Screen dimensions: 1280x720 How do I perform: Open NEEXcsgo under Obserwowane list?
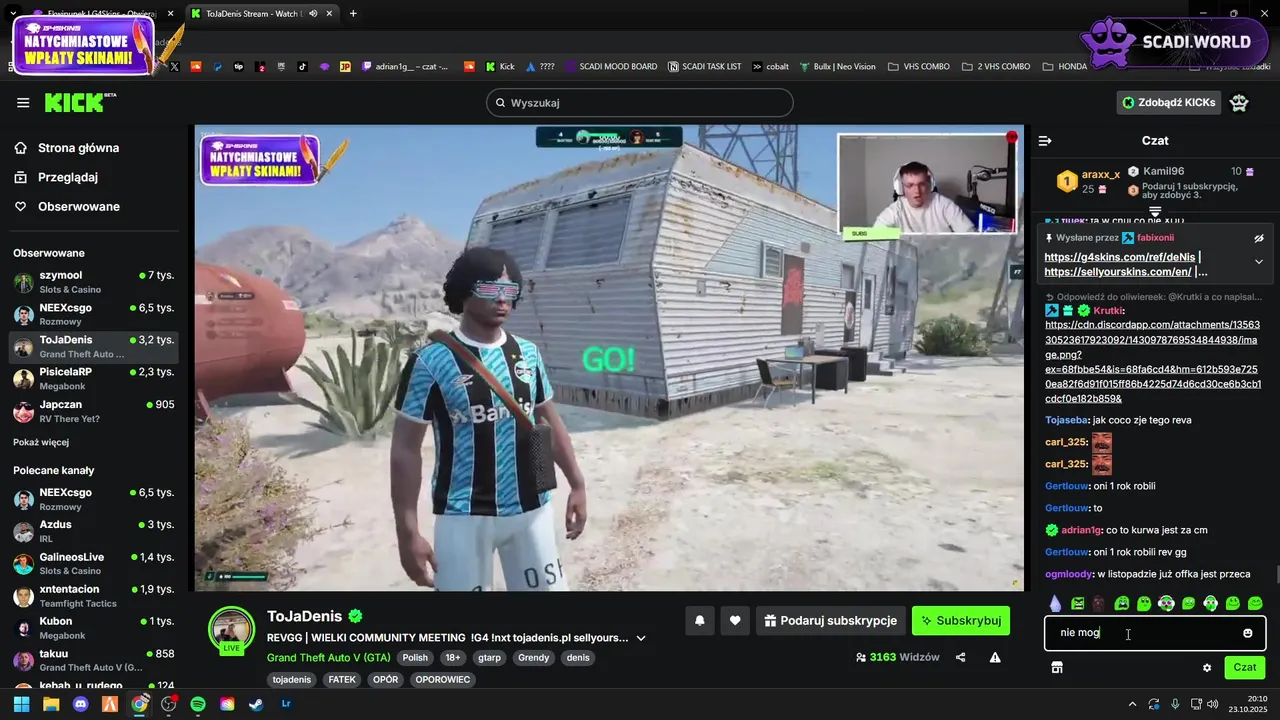[94, 314]
